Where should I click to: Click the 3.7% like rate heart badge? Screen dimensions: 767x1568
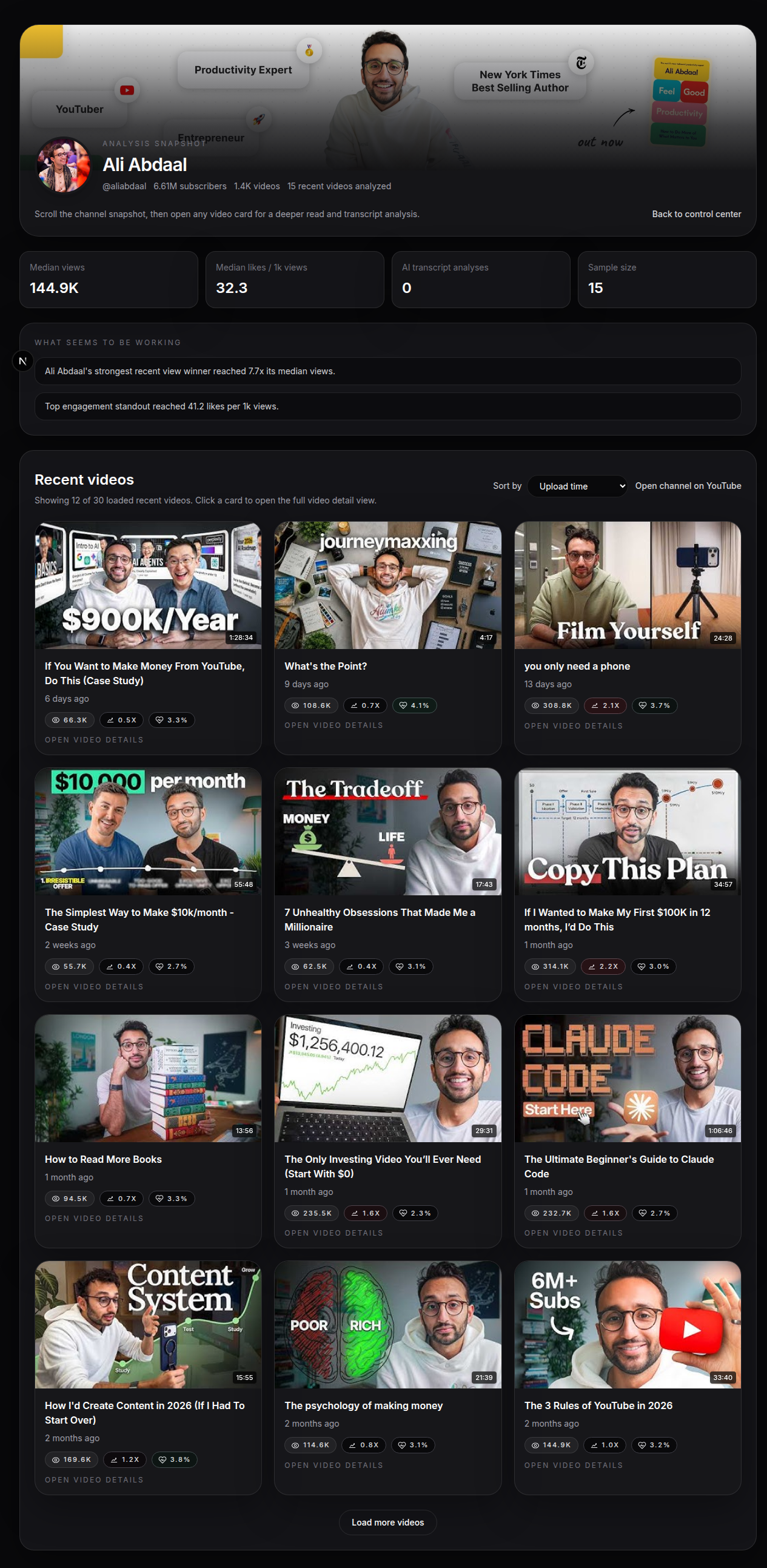click(654, 705)
